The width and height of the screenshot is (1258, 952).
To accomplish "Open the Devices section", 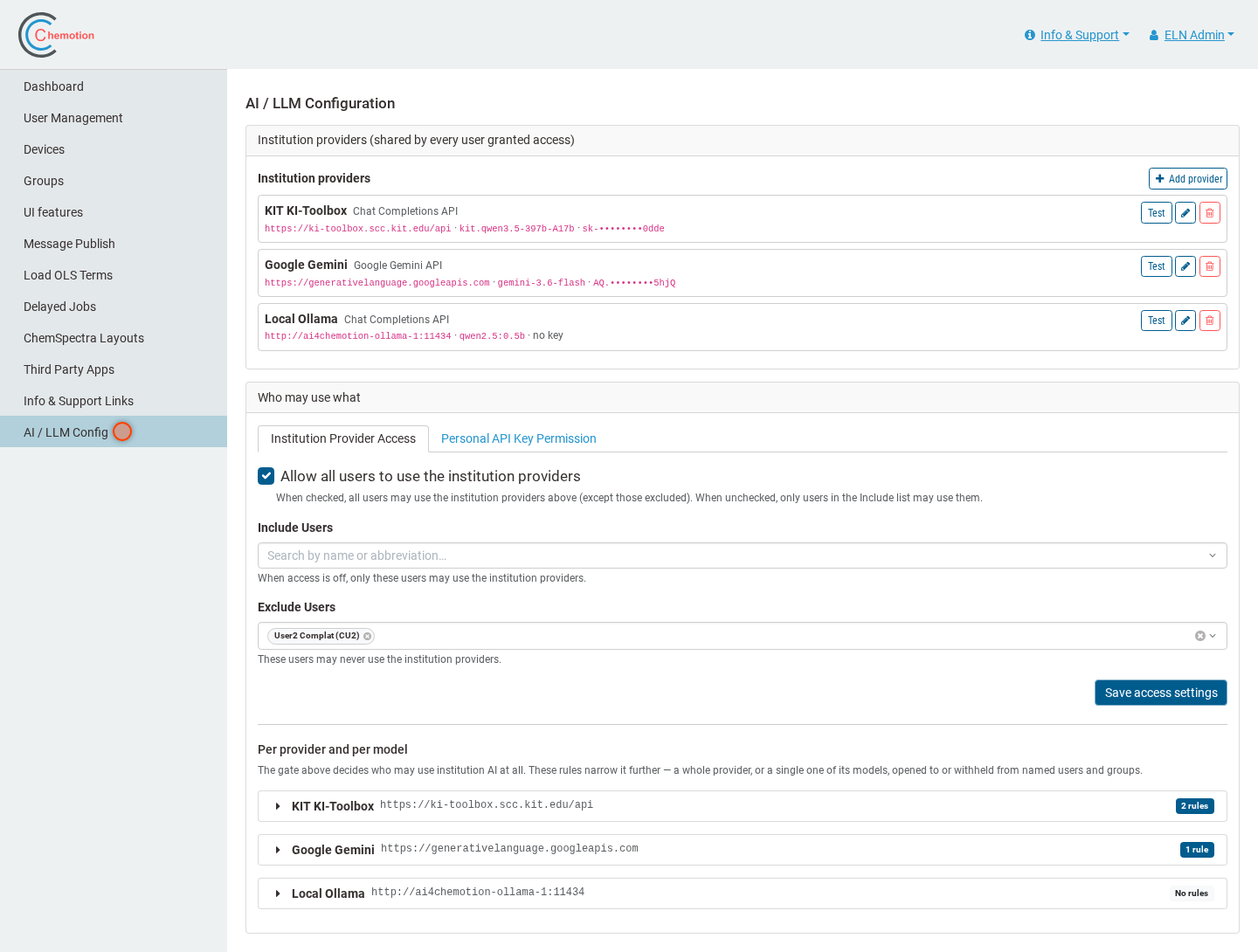I will click(114, 149).
